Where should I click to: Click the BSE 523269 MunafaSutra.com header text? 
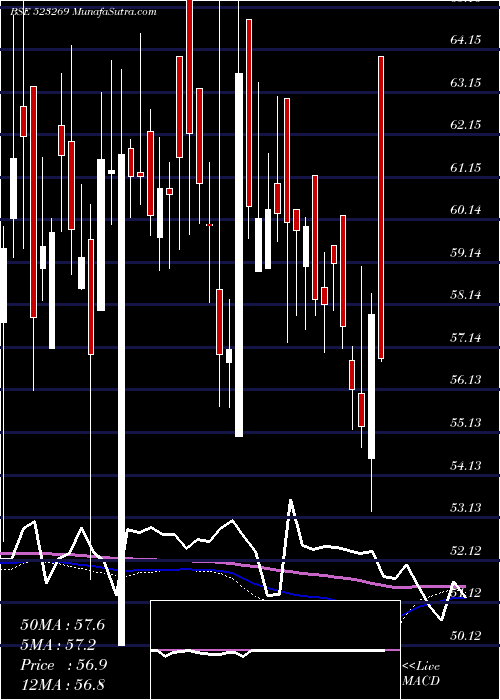pos(83,12)
